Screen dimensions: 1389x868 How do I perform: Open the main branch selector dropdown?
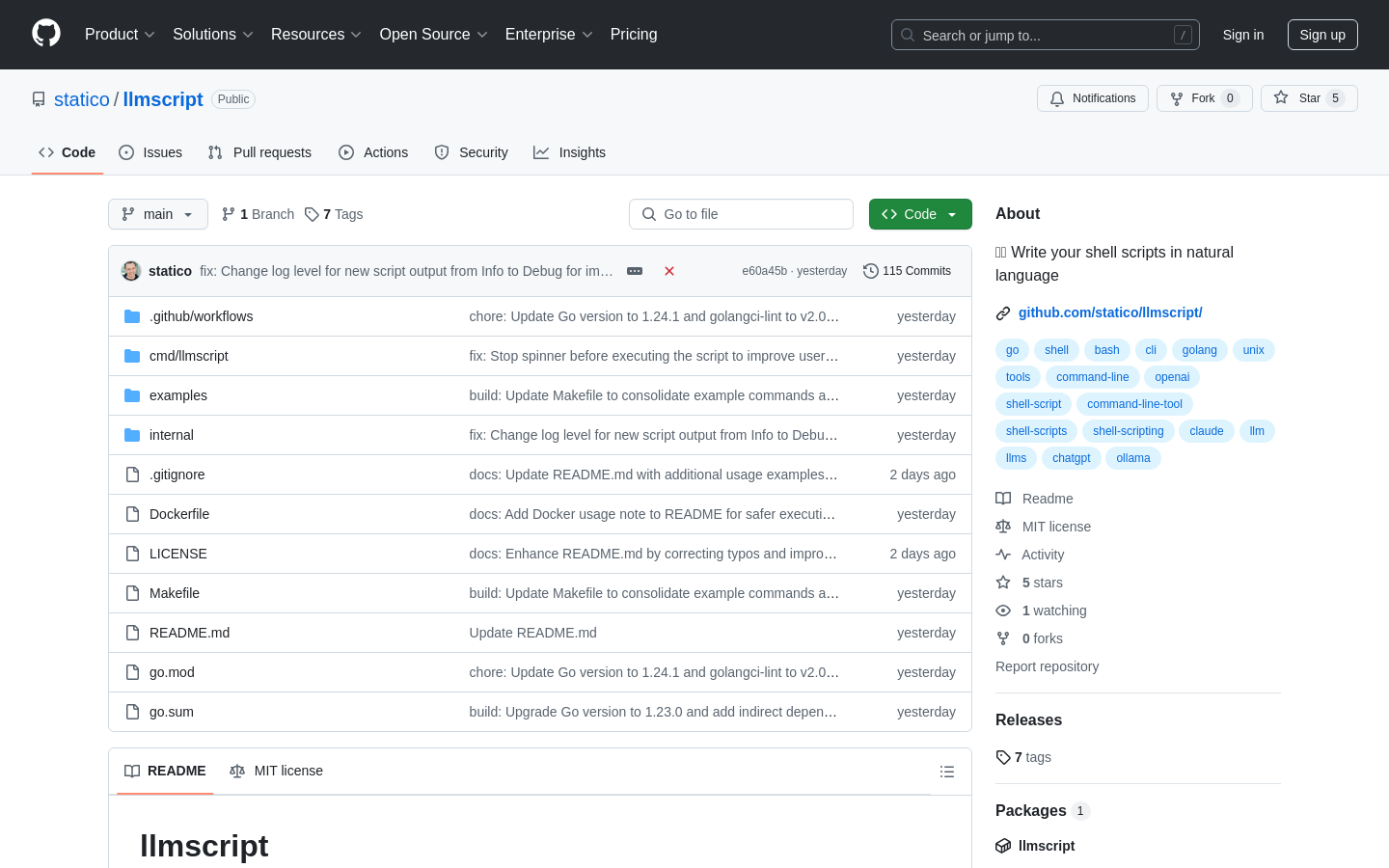158,214
